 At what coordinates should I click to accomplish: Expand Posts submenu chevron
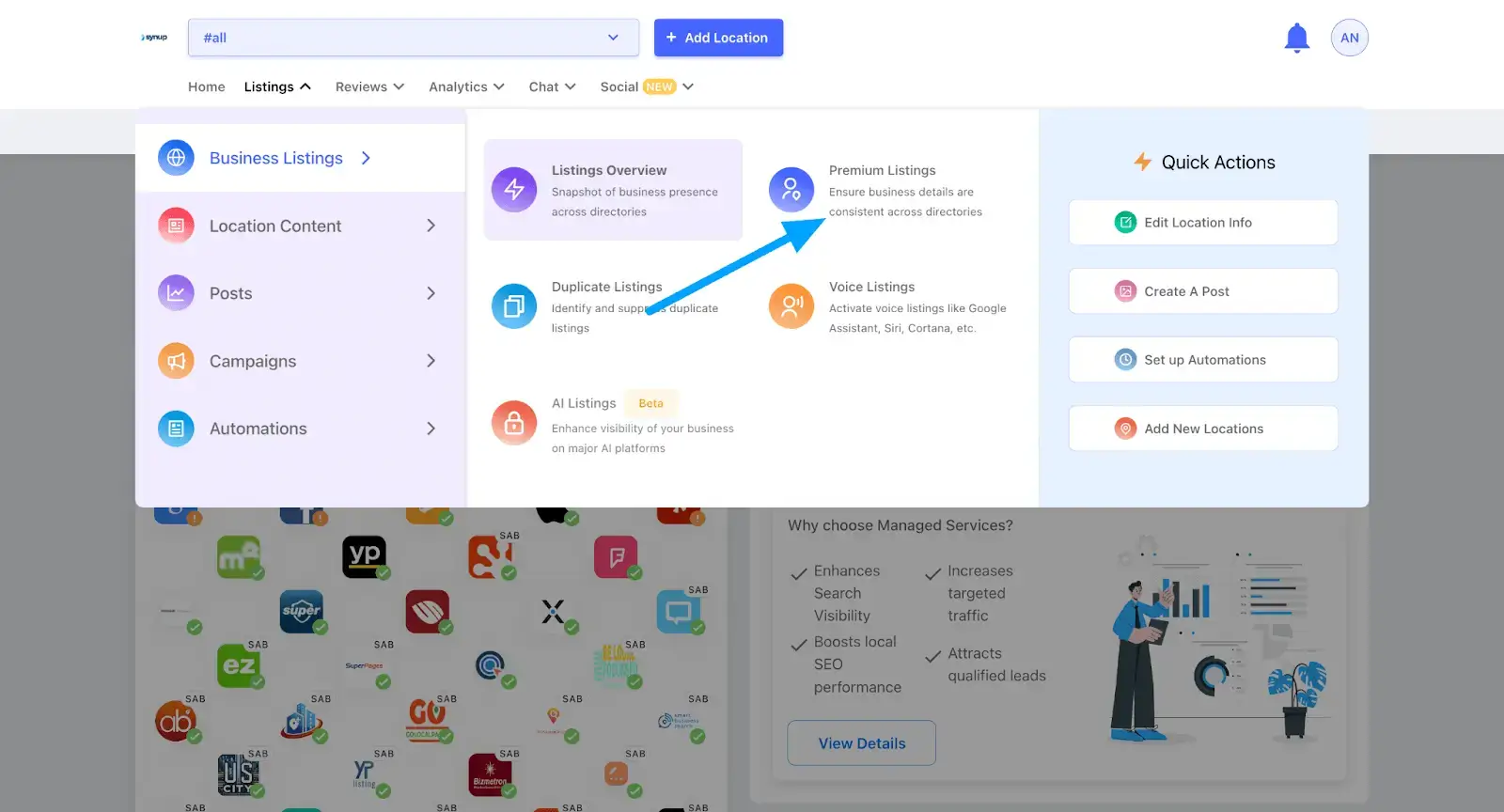431,293
